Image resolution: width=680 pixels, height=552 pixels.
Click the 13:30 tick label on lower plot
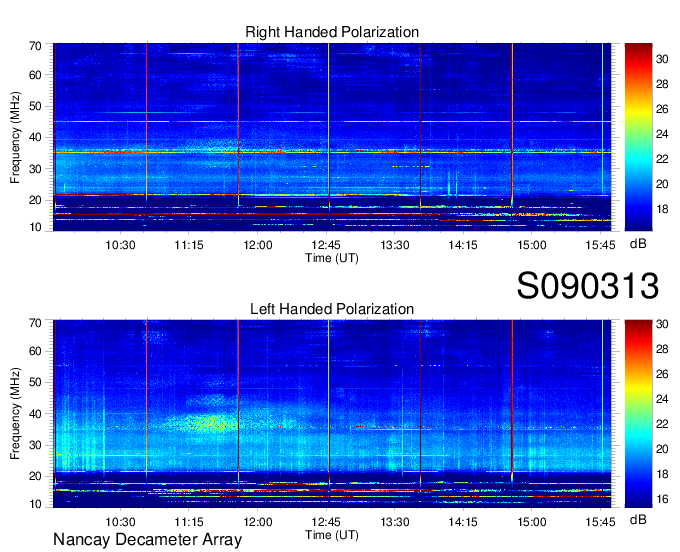pyautogui.click(x=395, y=522)
